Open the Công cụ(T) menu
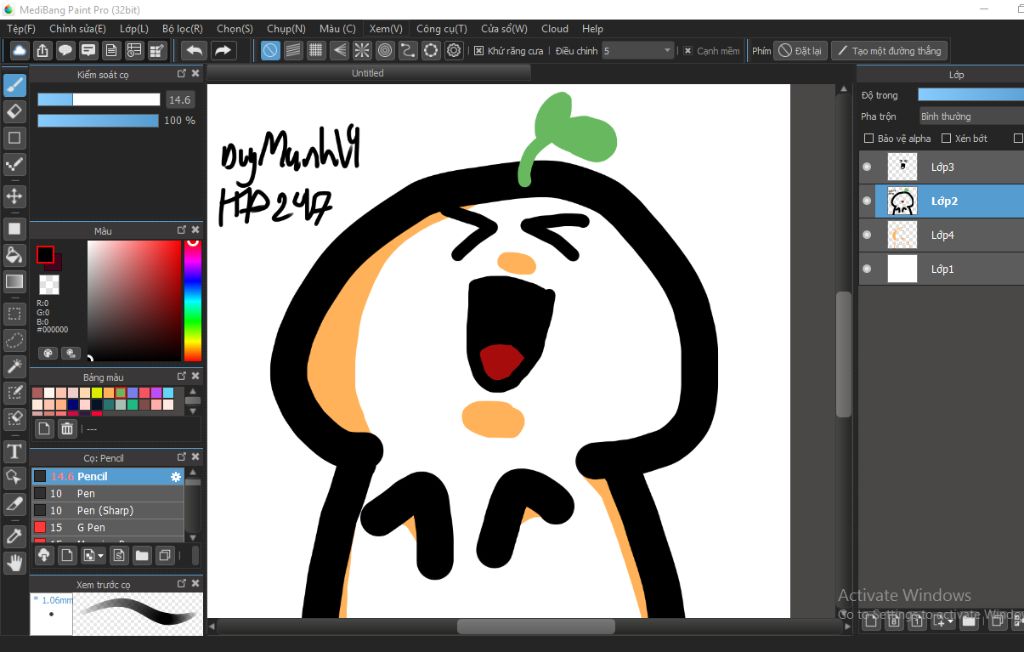The image size is (1024, 652). click(441, 29)
